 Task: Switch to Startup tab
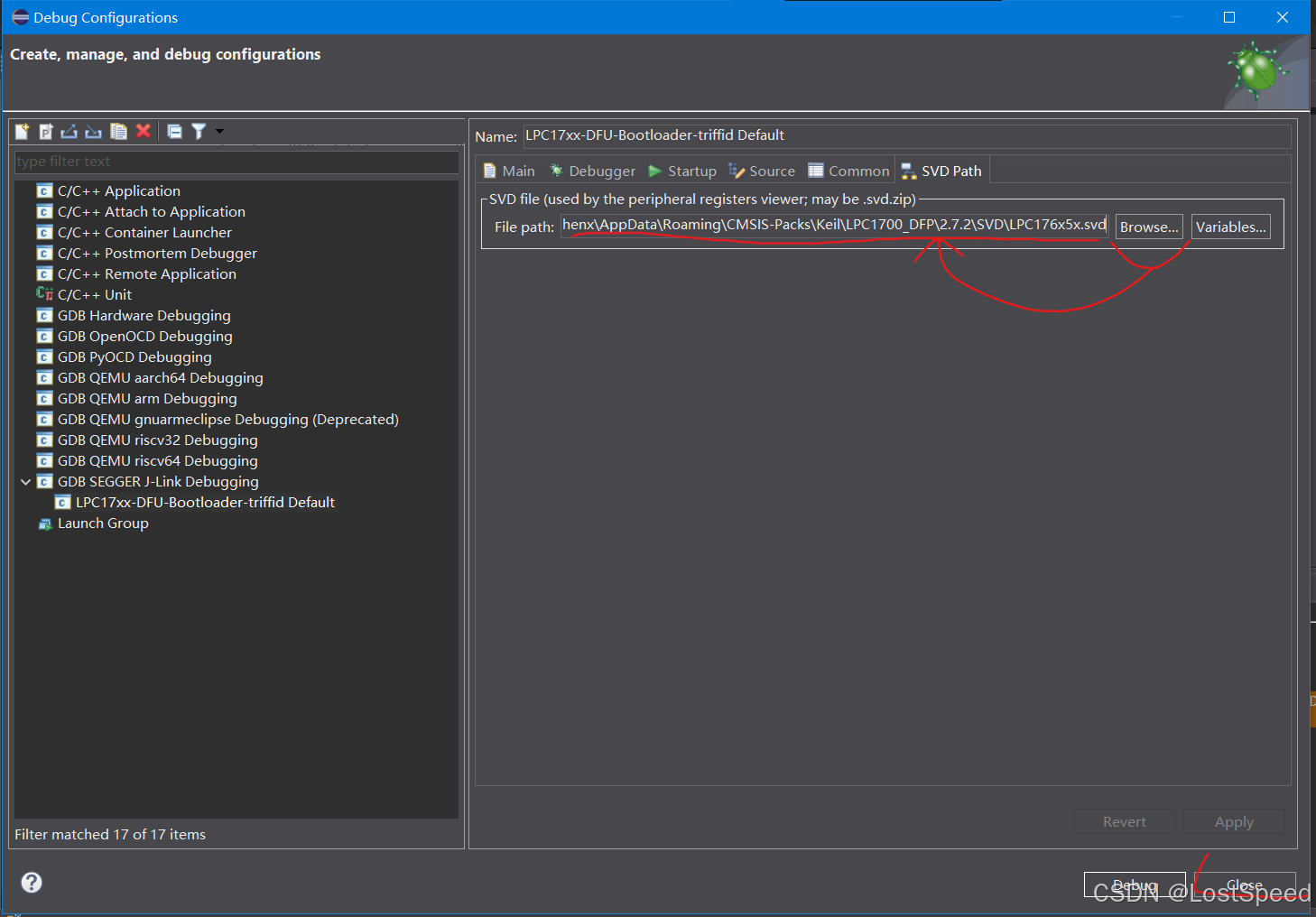[x=682, y=171]
